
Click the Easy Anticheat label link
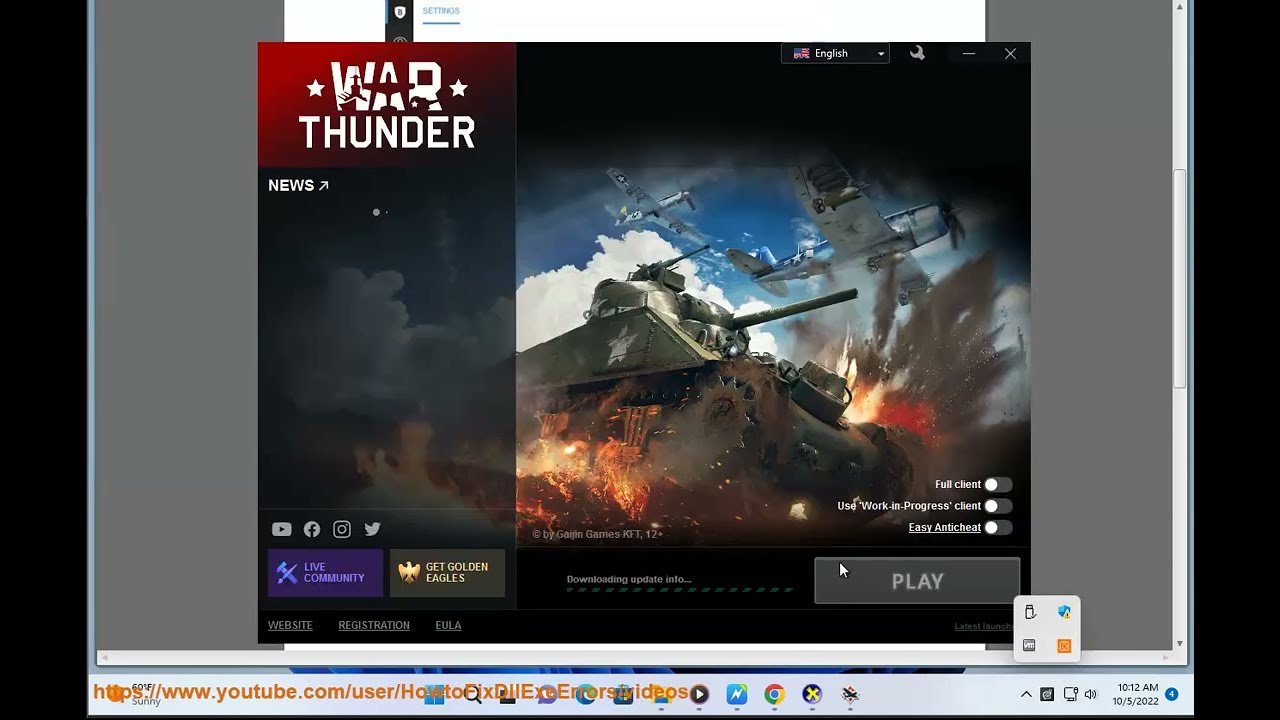point(945,528)
